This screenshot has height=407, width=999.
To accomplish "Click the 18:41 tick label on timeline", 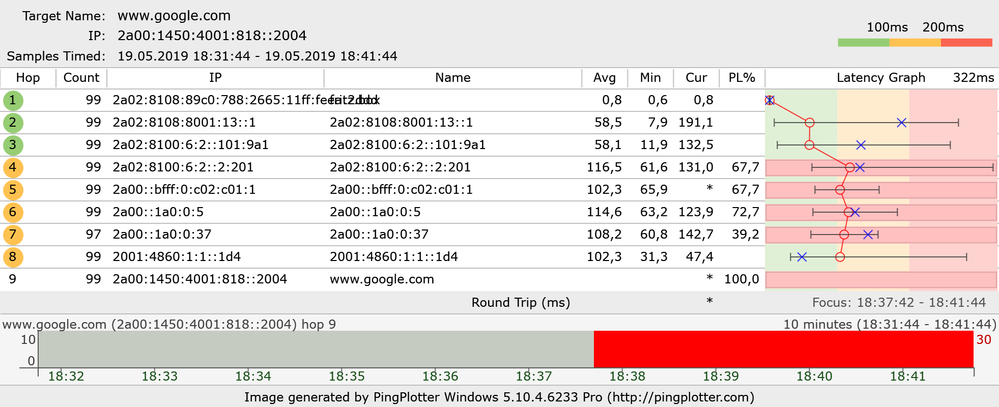I will 907,376.
